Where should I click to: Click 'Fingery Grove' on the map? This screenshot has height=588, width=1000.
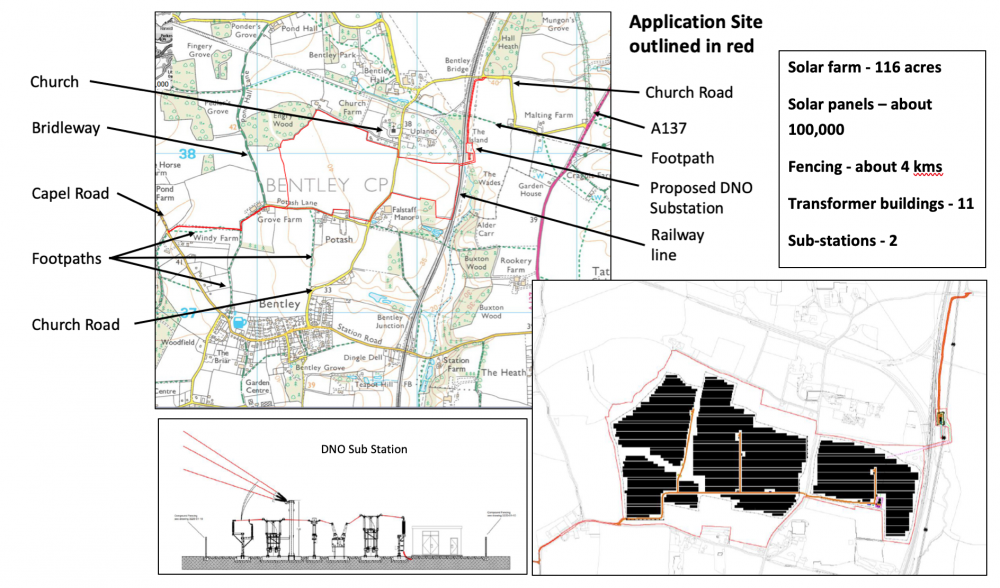(200, 50)
